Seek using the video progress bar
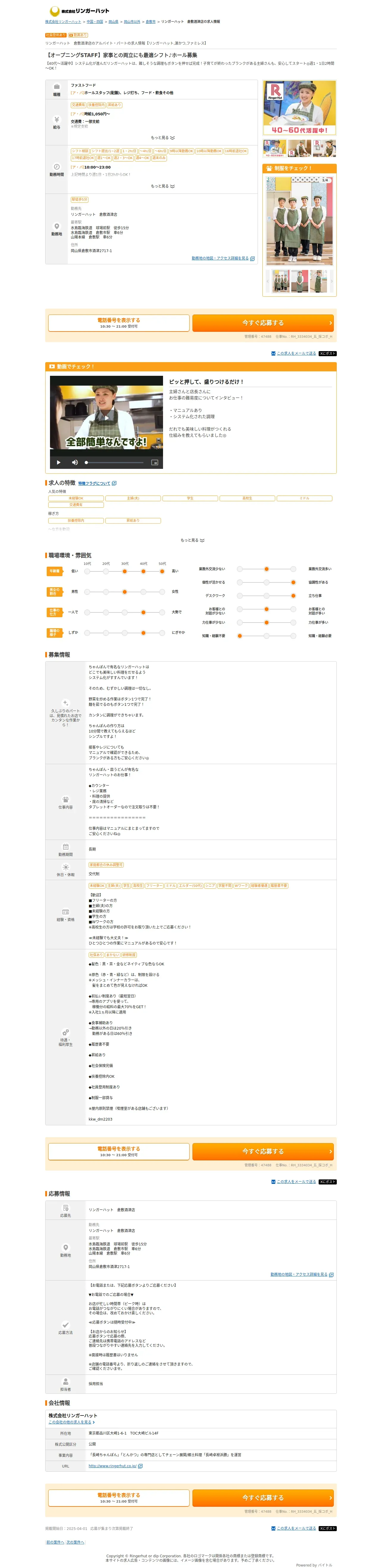 pyautogui.click(x=115, y=463)
